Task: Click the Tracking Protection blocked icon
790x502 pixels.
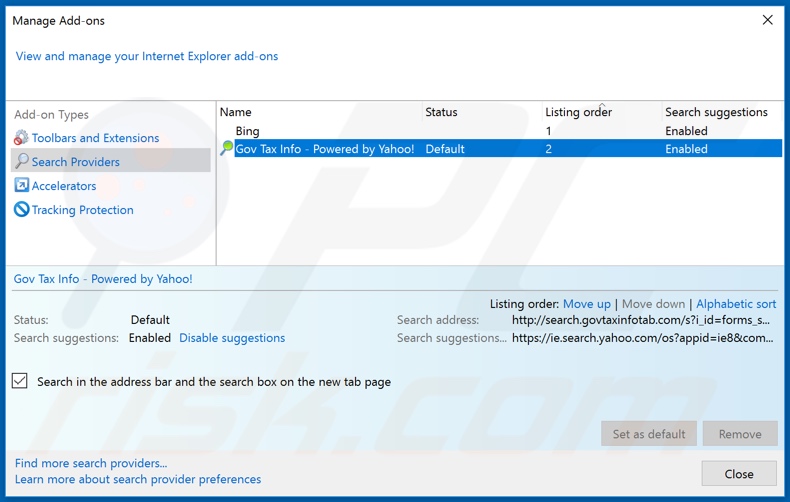Action: [21, 209]
